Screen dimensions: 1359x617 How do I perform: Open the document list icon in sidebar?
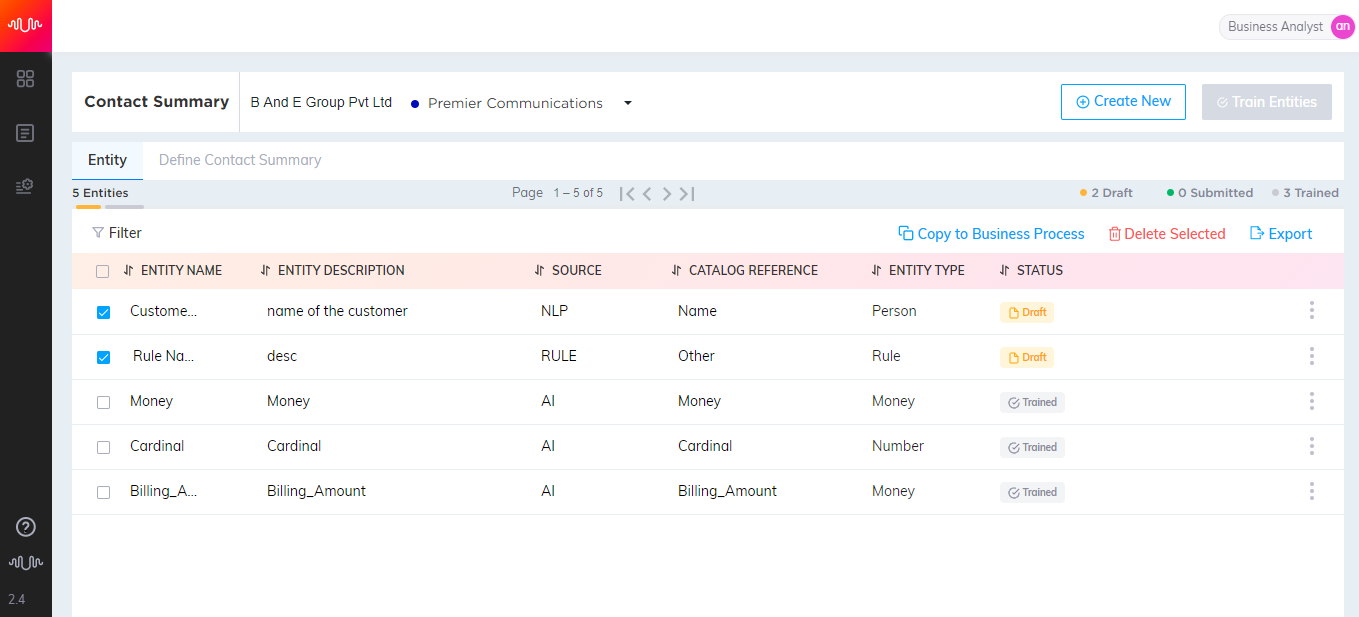(x=26, y=133)
